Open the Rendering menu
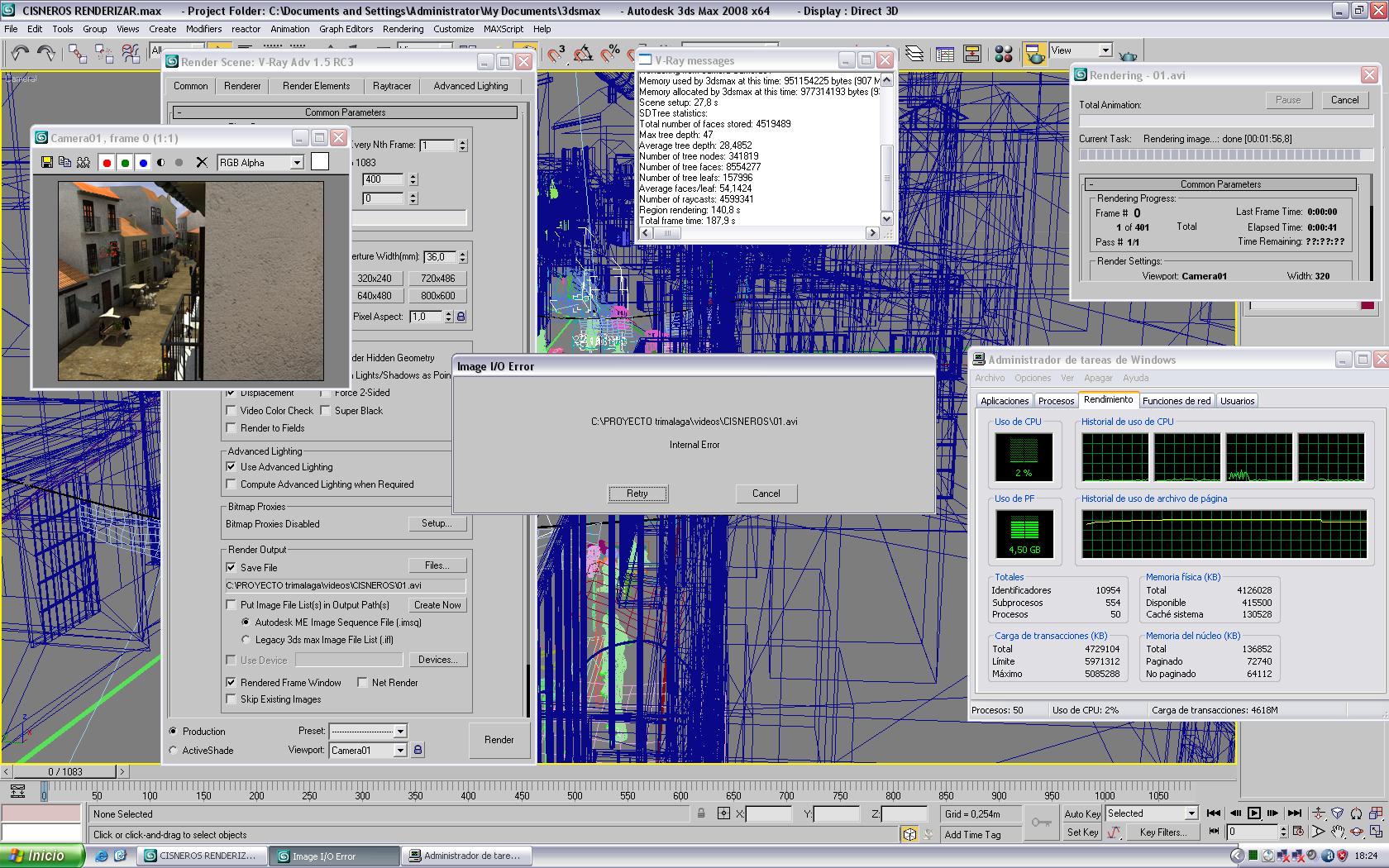The width and height of the screenshot is (1389, 868). [x=403, y=29]
